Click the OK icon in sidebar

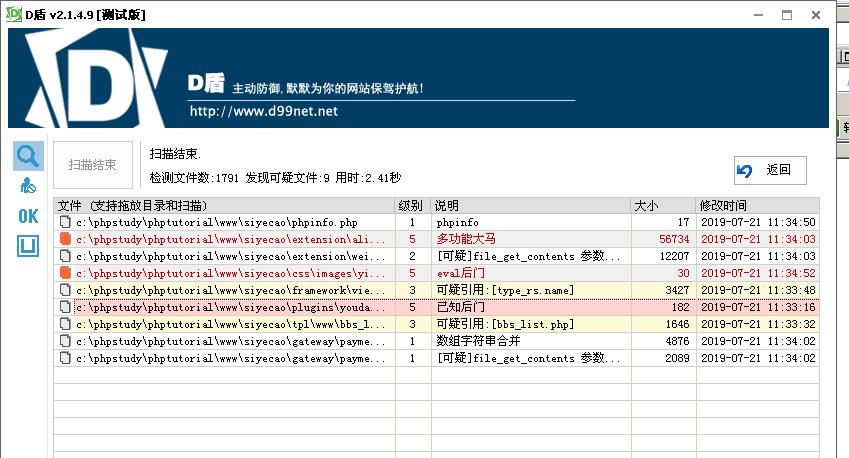click(28, 217)
